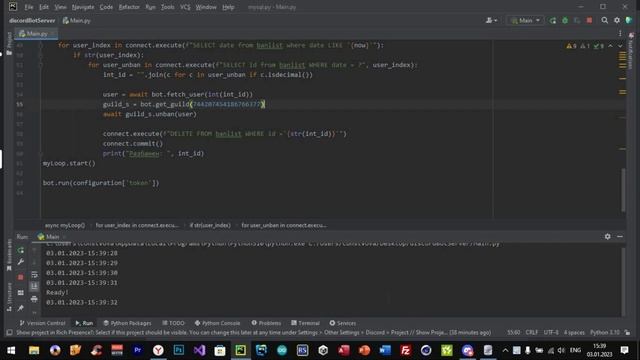Image resolution: width=640 pixels, height=360 pixels.
Task: Click discordBotServer project breadcrumb
Action: [x=32, y=20]
